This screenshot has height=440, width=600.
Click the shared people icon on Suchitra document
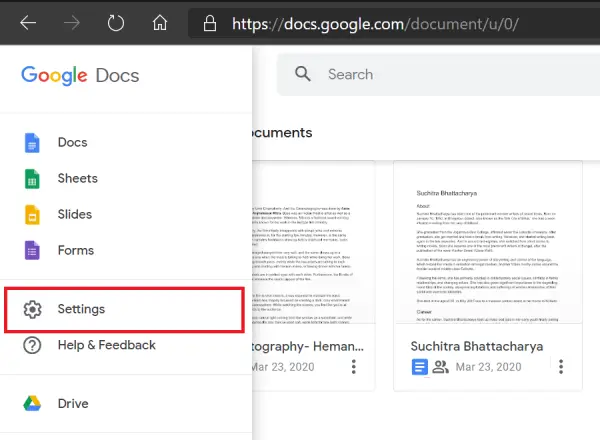point(440,367)
